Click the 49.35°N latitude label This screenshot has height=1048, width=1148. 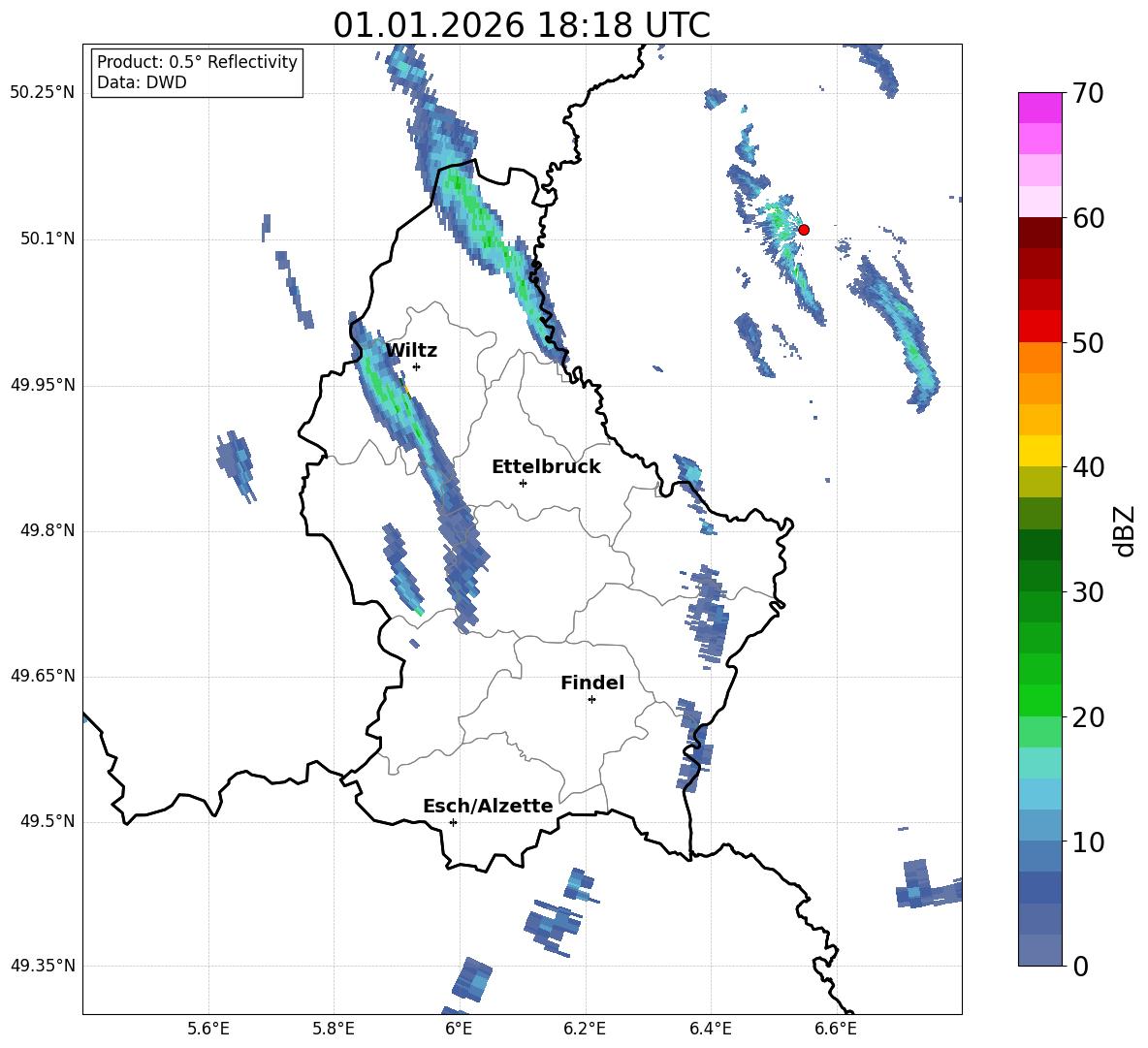tap(43, 967)
